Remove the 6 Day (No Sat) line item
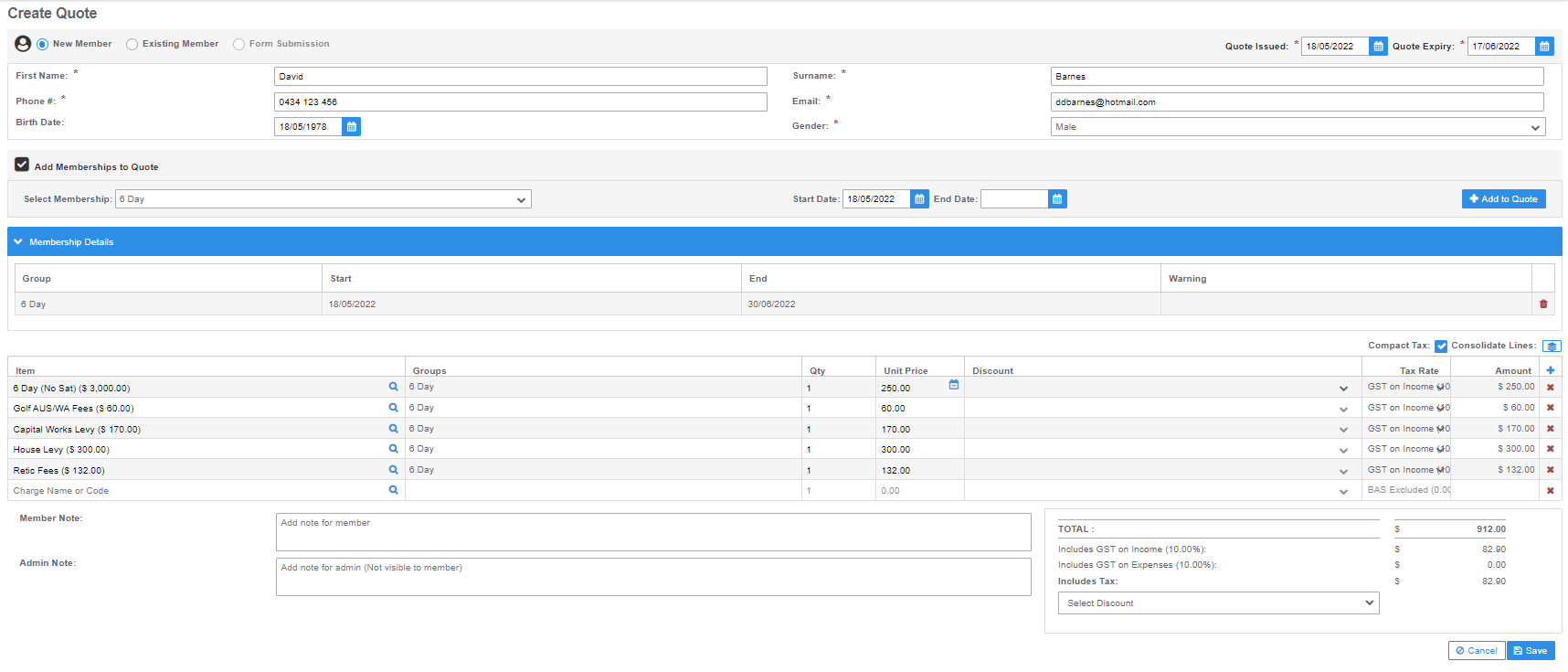This screenshot has width=1568, height=672. [x=1551, y=388]
